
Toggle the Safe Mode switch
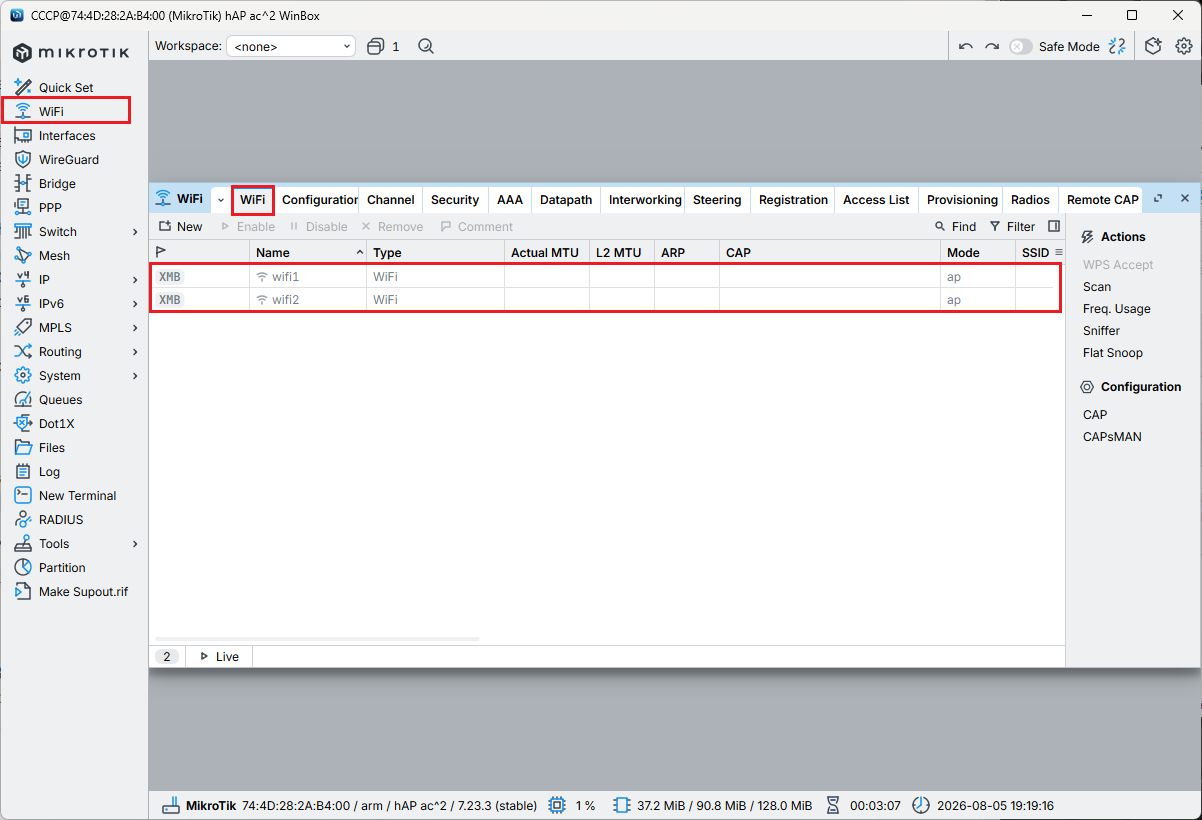pyautogui.click(x=1020, y=46)
